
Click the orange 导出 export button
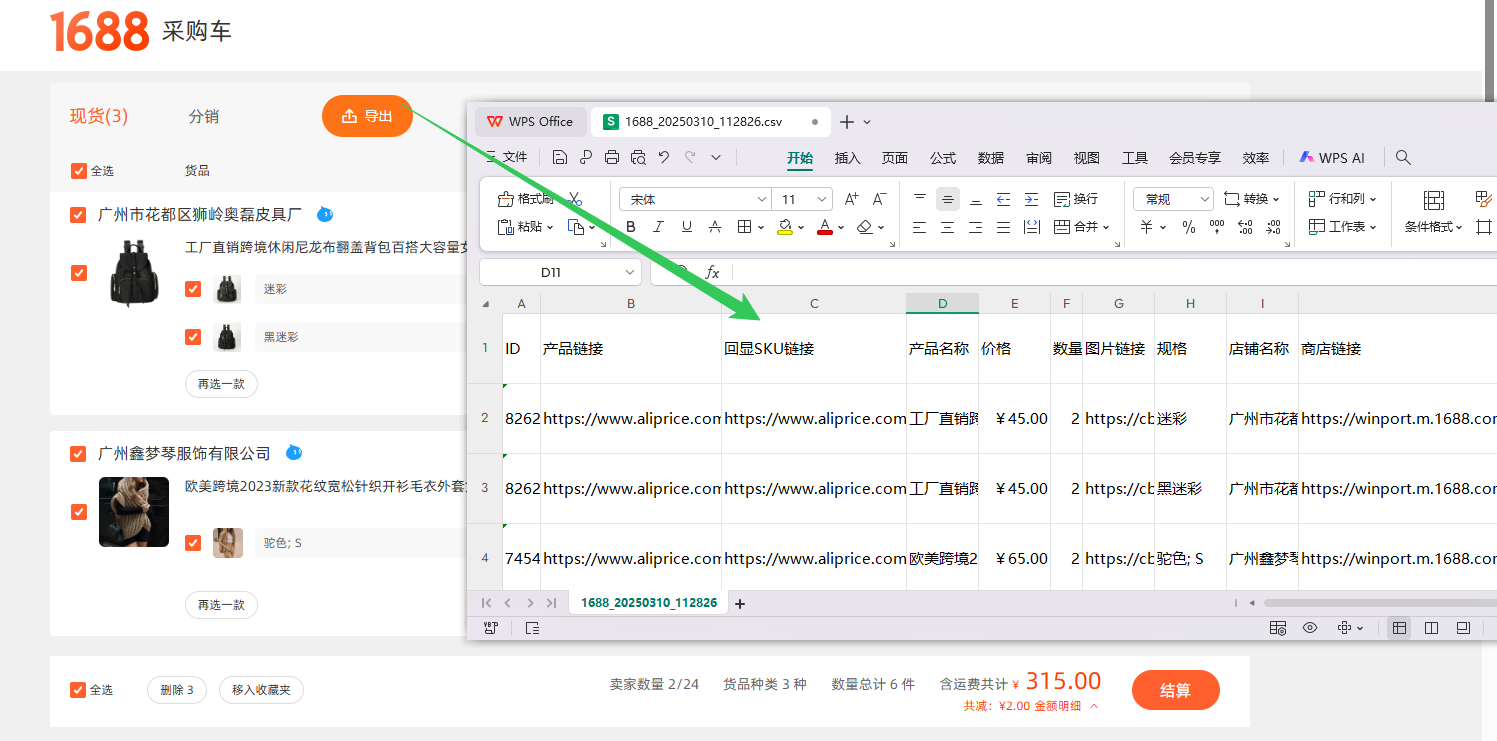(x=367, y=116)
